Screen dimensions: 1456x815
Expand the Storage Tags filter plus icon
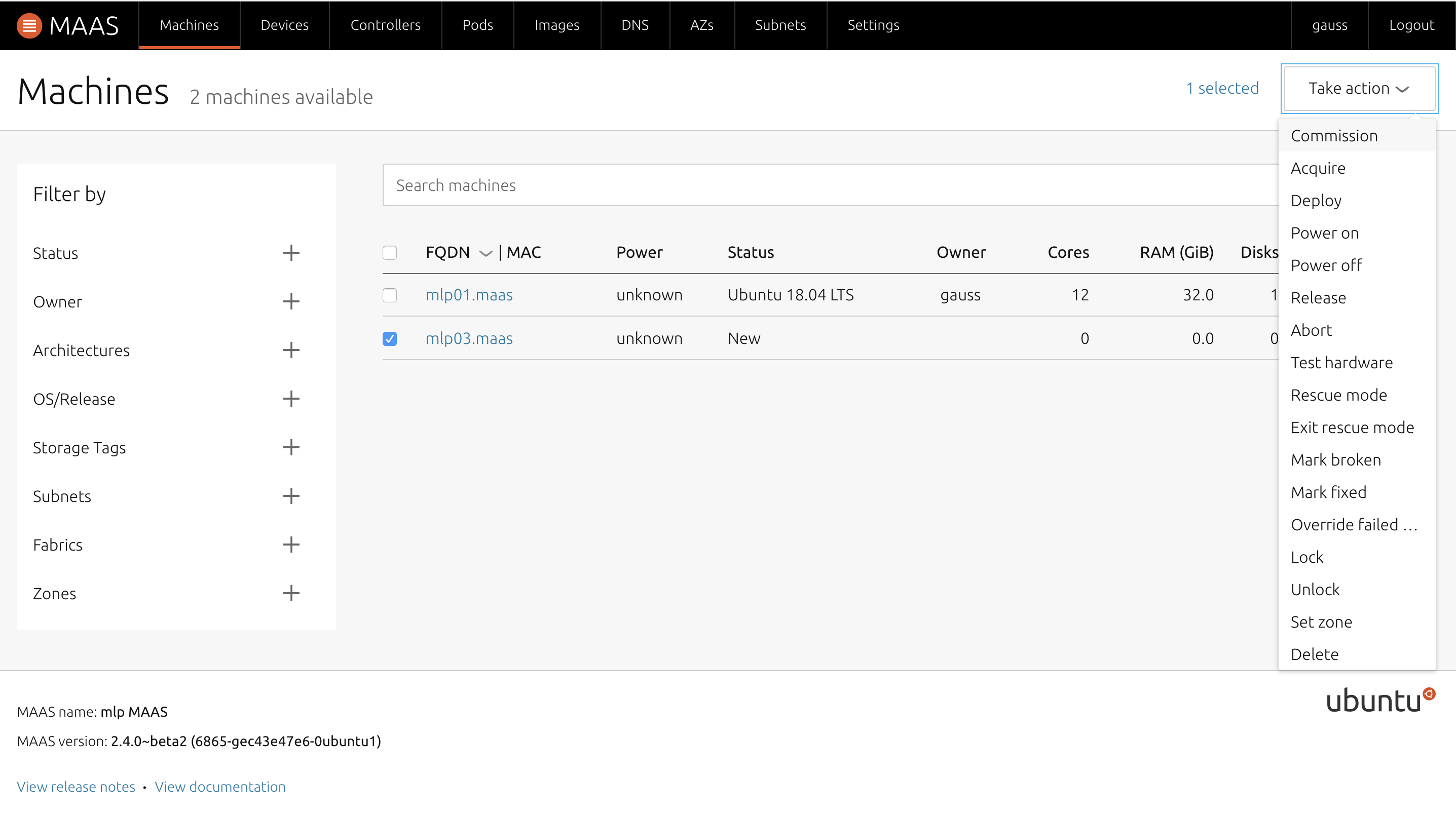coord(291,447)
